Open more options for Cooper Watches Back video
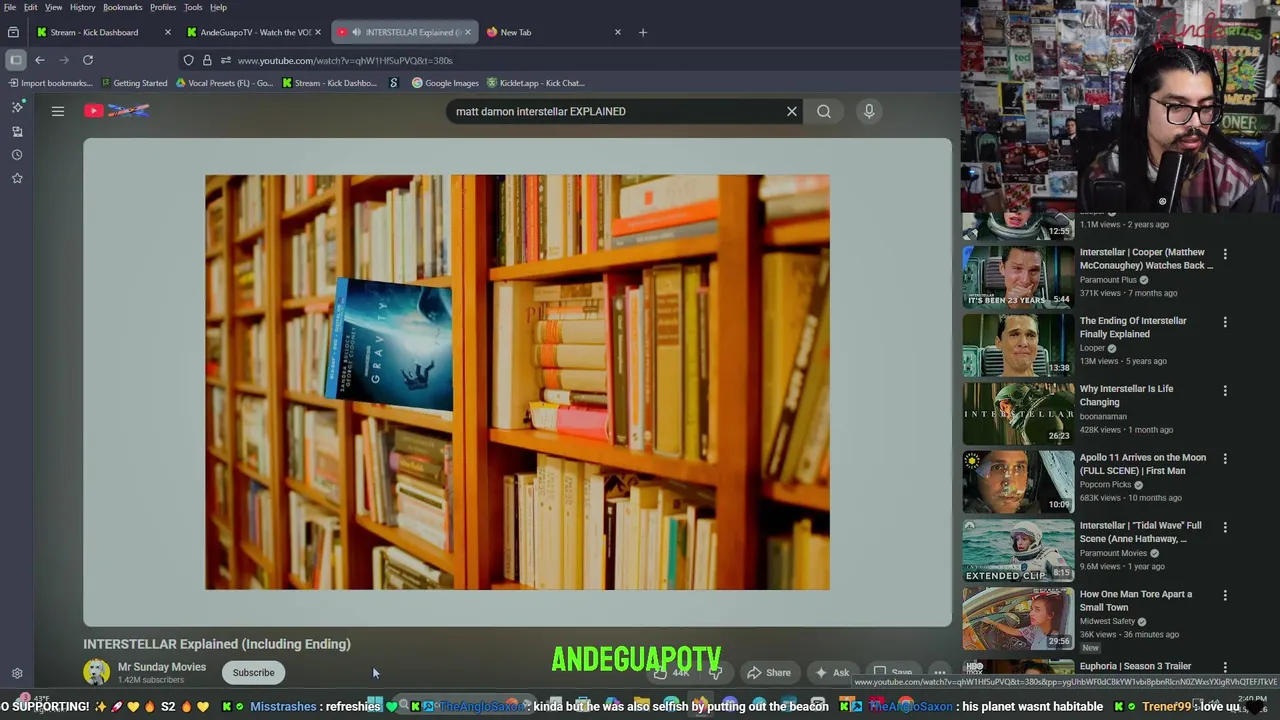 [1225, 254]
